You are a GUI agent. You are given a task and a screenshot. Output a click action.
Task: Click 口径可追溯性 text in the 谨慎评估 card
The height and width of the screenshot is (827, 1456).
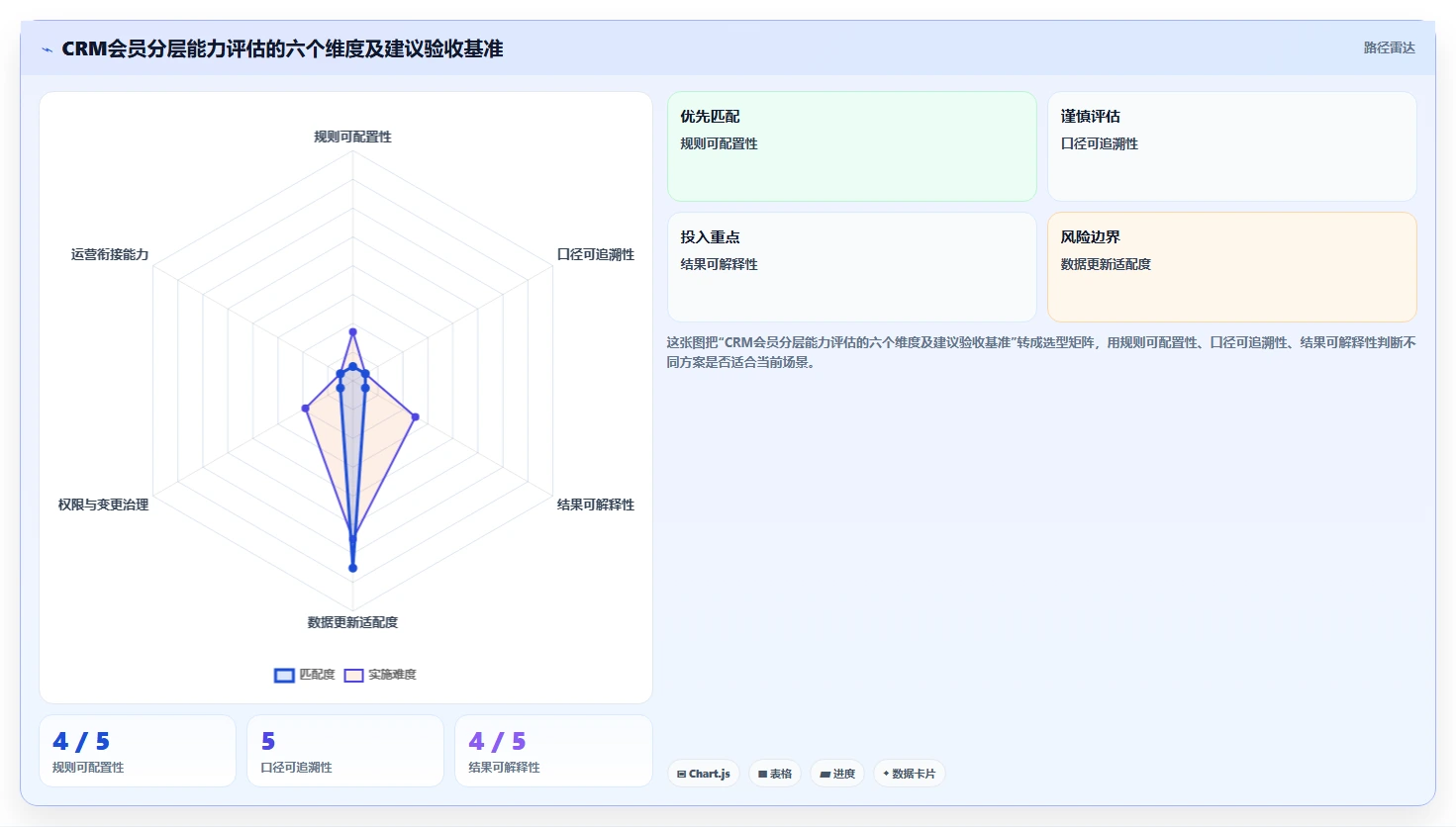(x=1100, y=143)
